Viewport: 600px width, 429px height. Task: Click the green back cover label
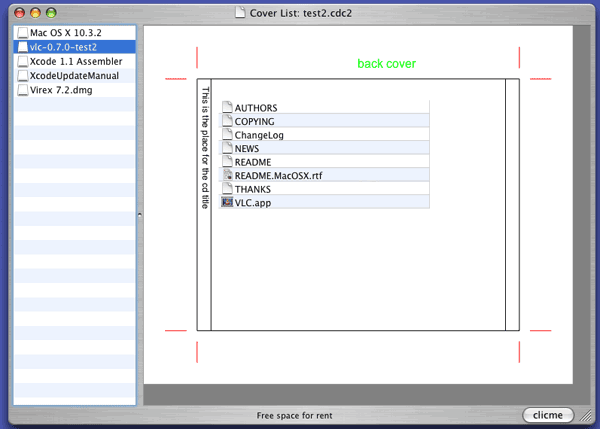386,64
